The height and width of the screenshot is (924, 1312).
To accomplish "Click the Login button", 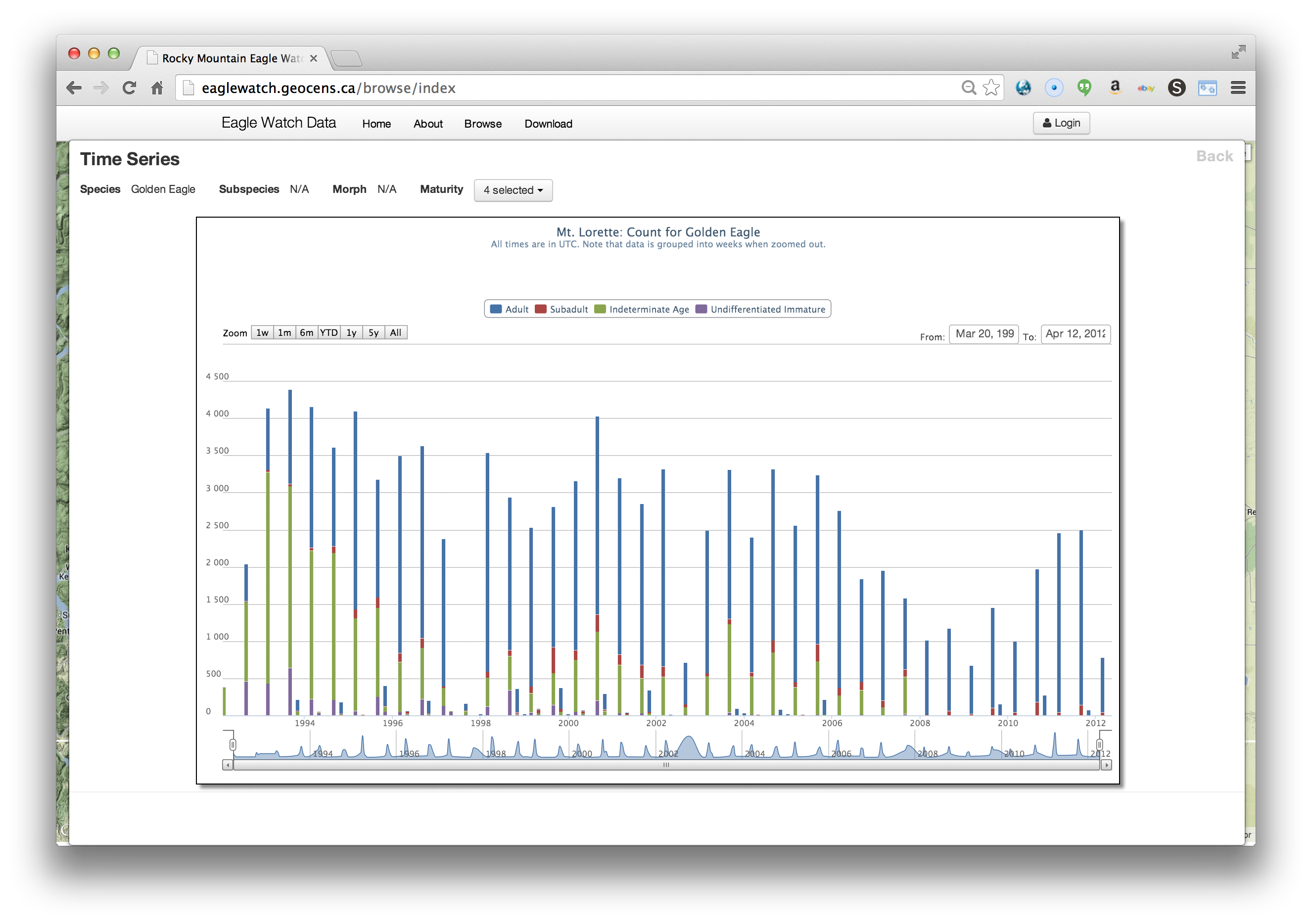I will [x=1061, y=123].
